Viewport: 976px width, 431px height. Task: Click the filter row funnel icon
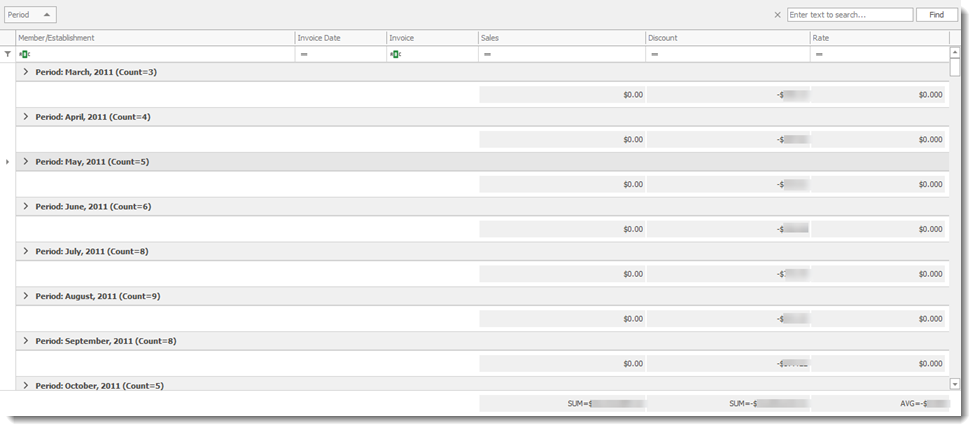8,54
